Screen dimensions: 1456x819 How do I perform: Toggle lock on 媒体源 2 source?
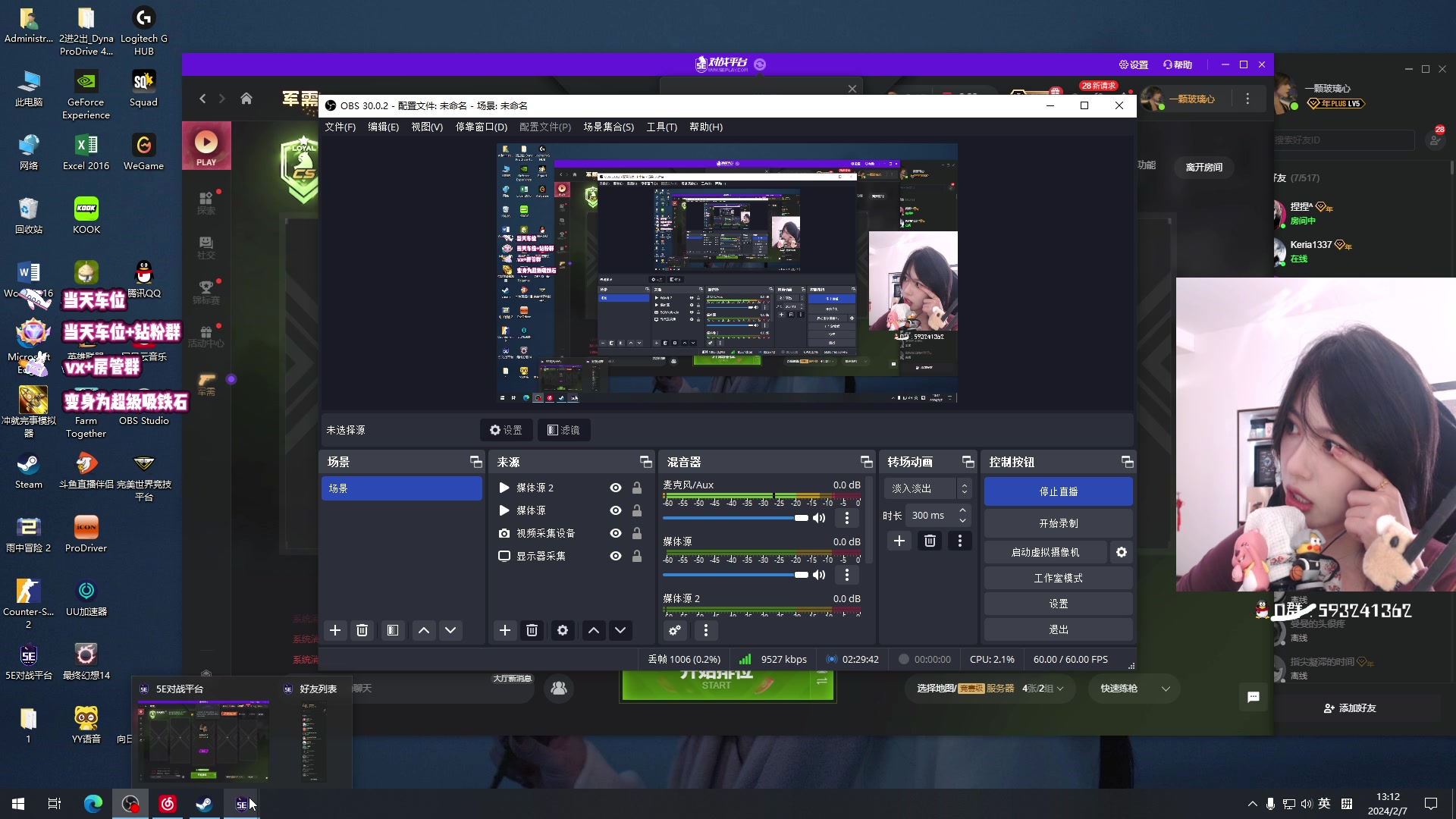[x=637, y=488]
